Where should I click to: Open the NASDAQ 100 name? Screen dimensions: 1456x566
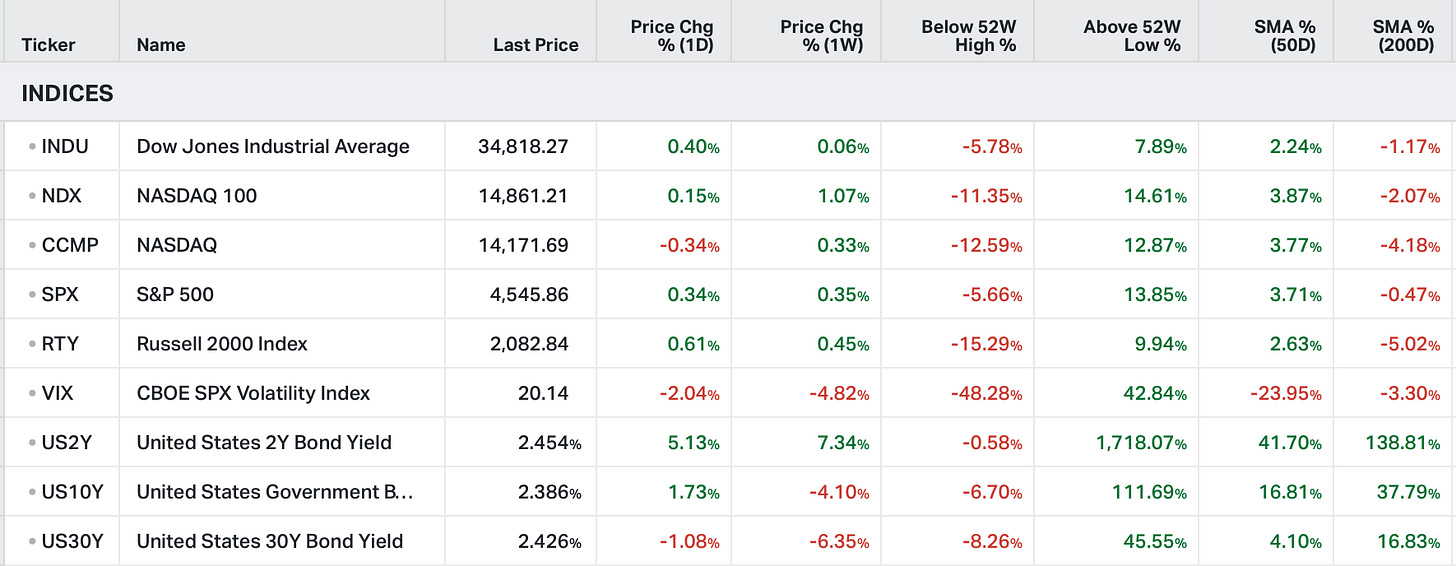(x=197, y=196)
